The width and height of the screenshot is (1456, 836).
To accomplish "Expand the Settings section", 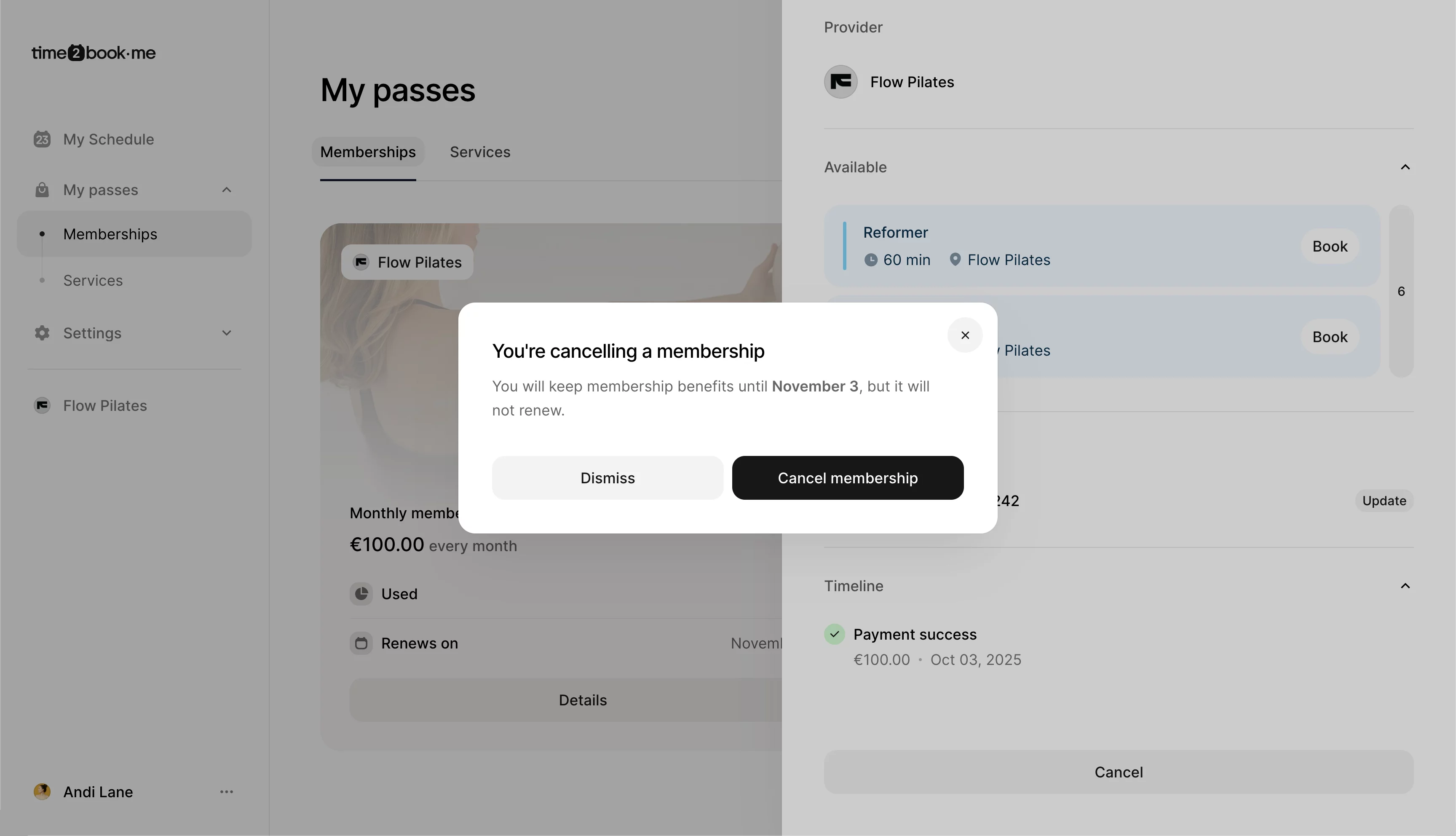I will tap(226, 333).
